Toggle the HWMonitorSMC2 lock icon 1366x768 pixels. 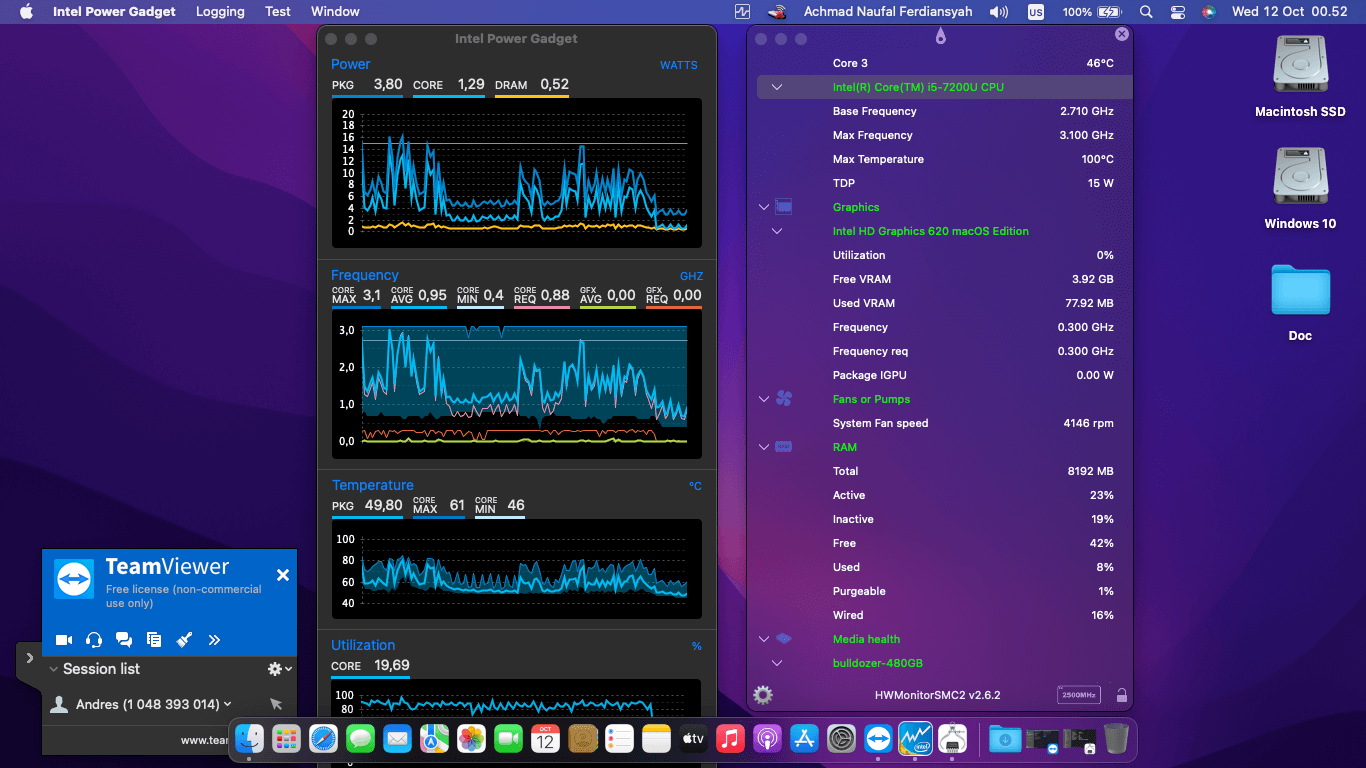(1122, 695)
